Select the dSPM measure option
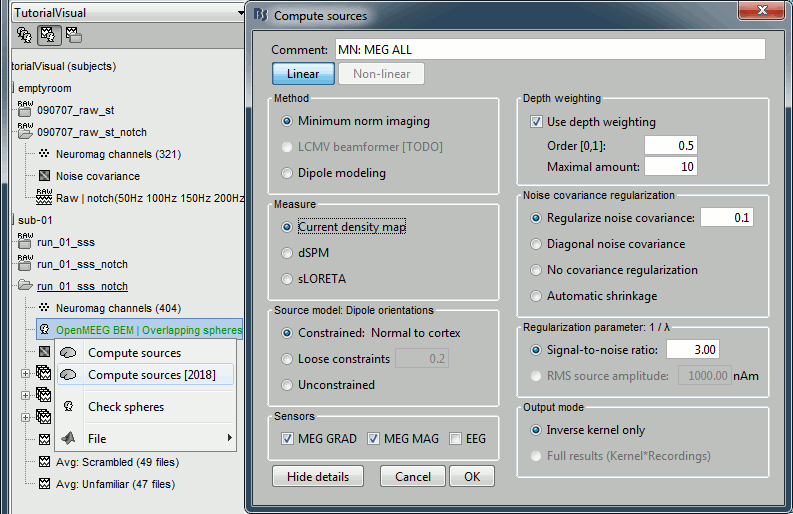The image size is (793, 514). (x=288, y=253)
